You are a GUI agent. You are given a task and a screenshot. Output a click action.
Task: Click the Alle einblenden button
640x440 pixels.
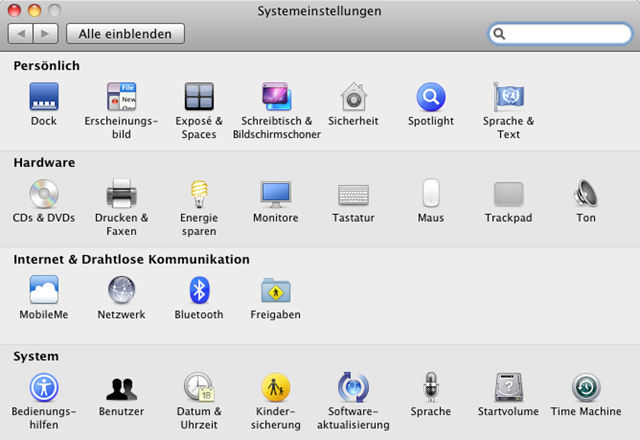(126, 34)
